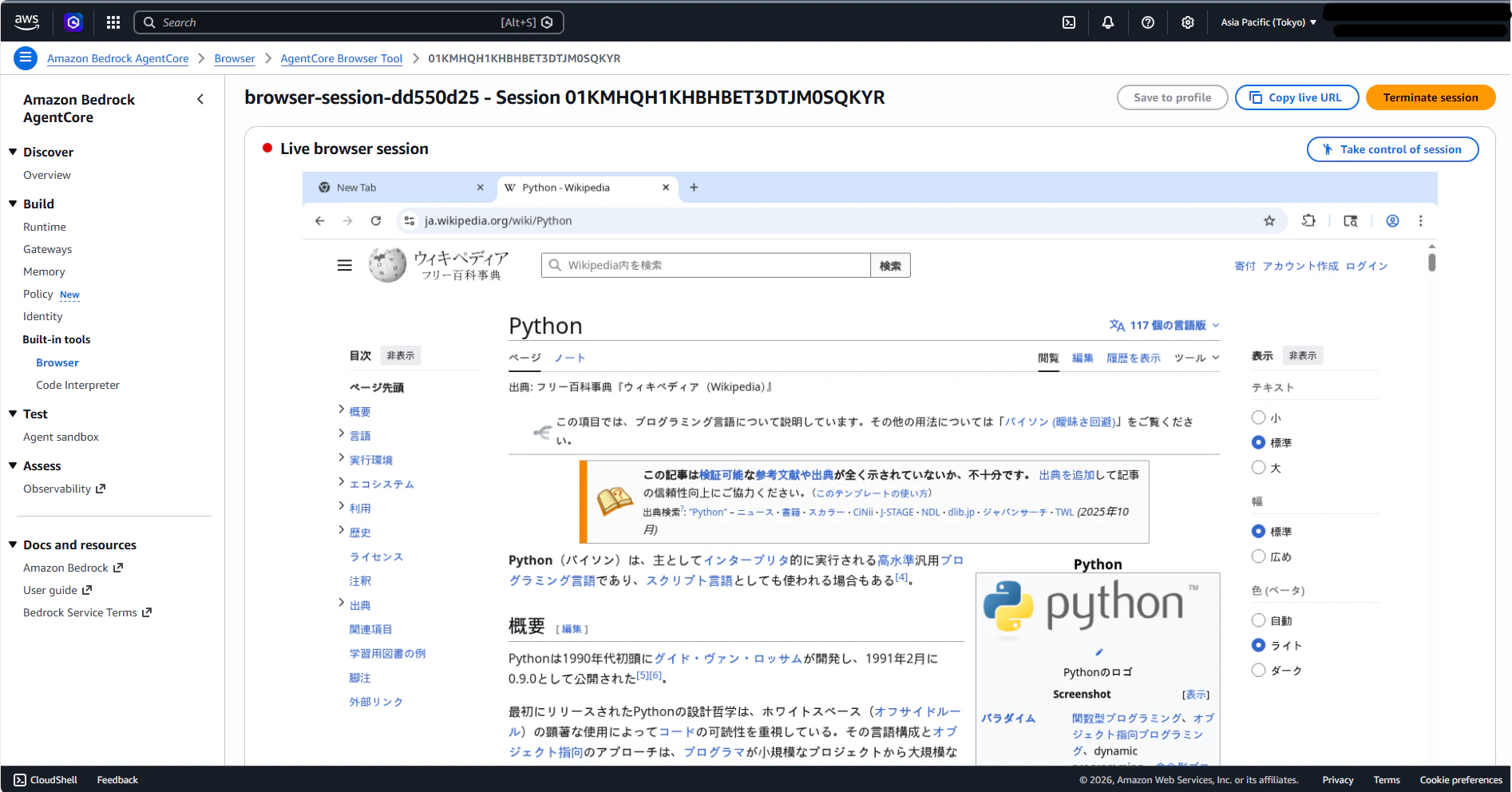Screen dimensions: 1512x792
Task: Open the Chrome profile icon
Action: pos(1392,220)
